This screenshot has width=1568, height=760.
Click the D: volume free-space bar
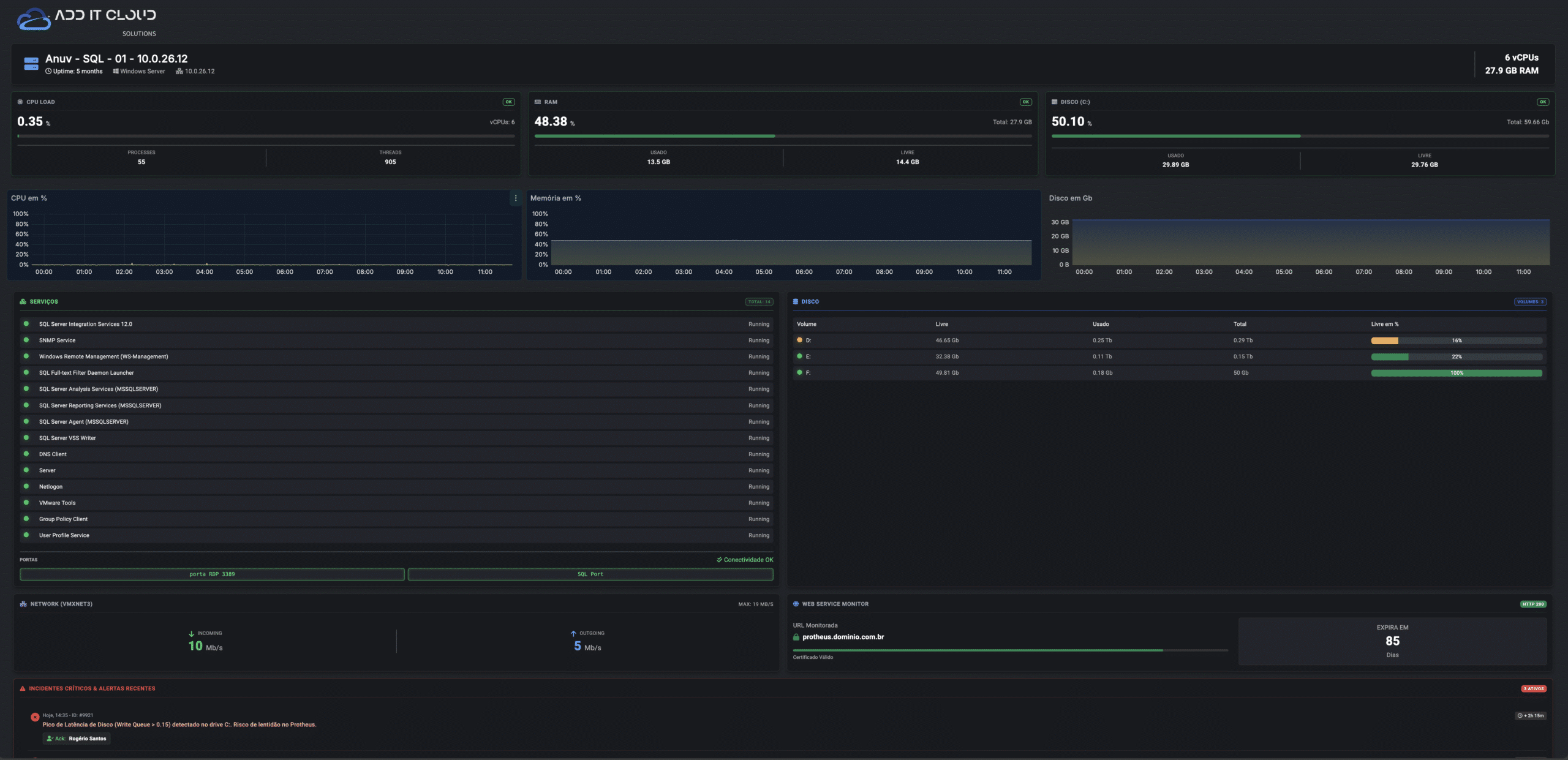[1456, 340]
